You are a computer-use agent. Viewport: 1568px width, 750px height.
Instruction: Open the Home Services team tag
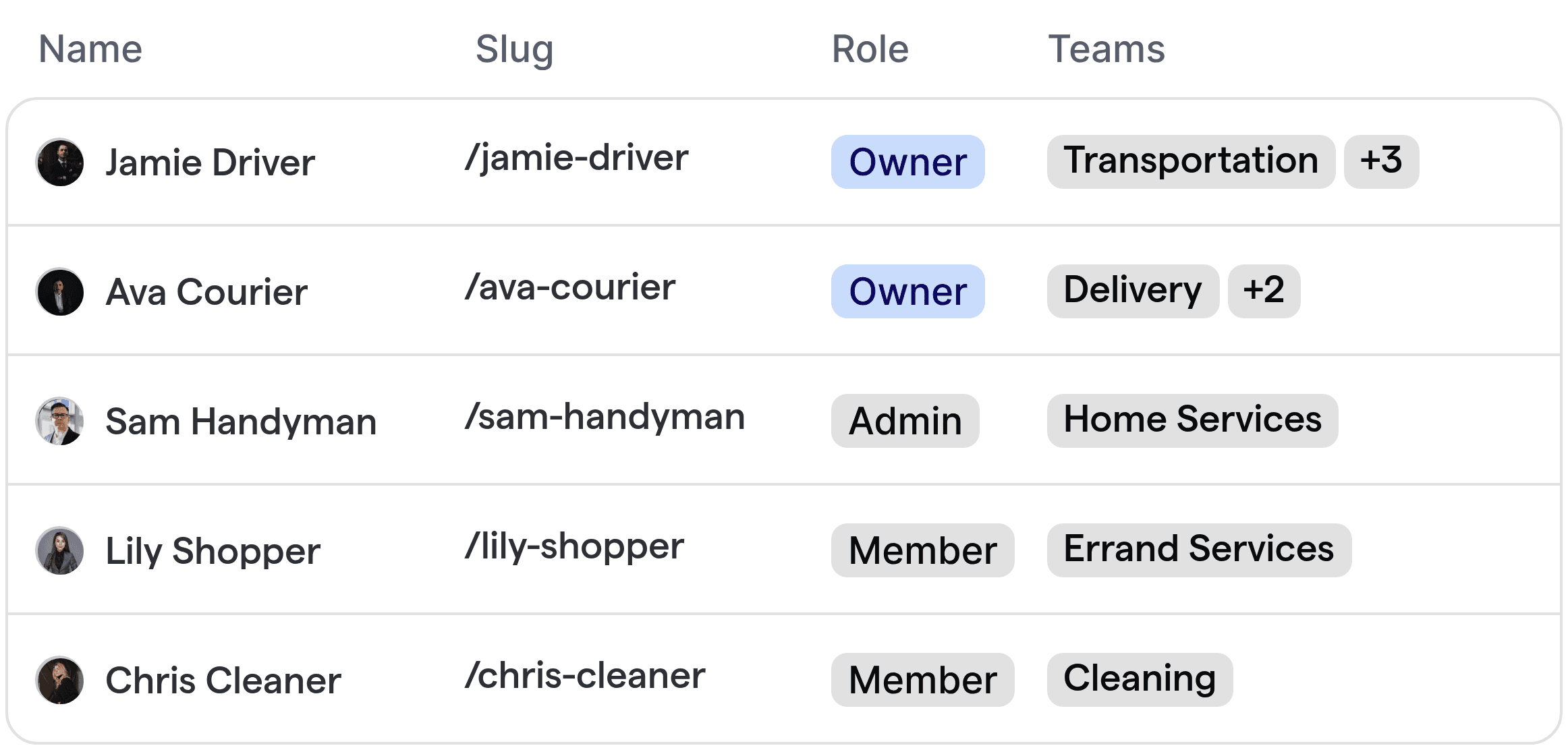(x=1192, y=421)
